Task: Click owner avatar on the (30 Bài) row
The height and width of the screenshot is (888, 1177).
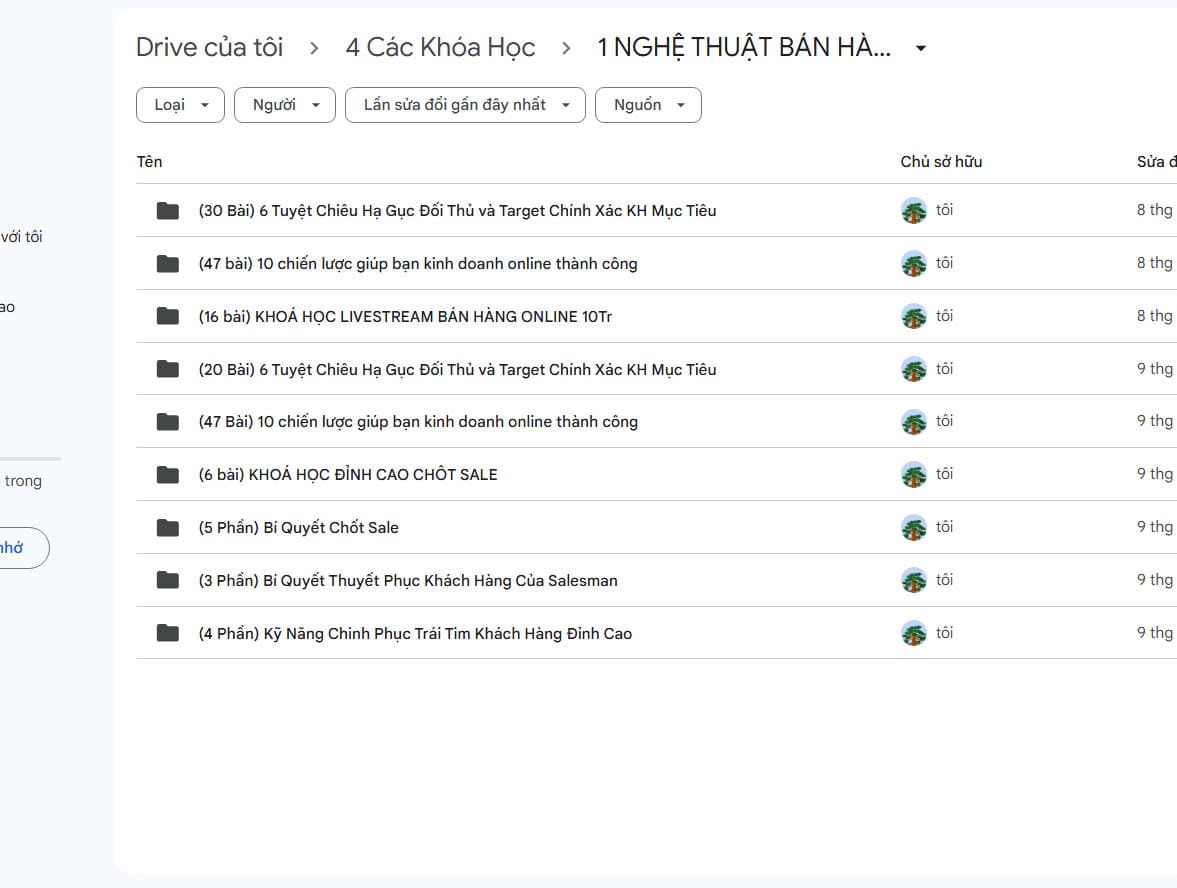Action: pos(914,211)
